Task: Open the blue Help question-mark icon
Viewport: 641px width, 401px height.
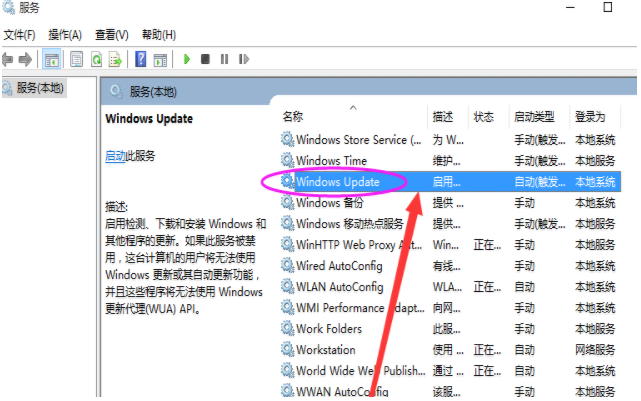Action: tap(141, 60)
